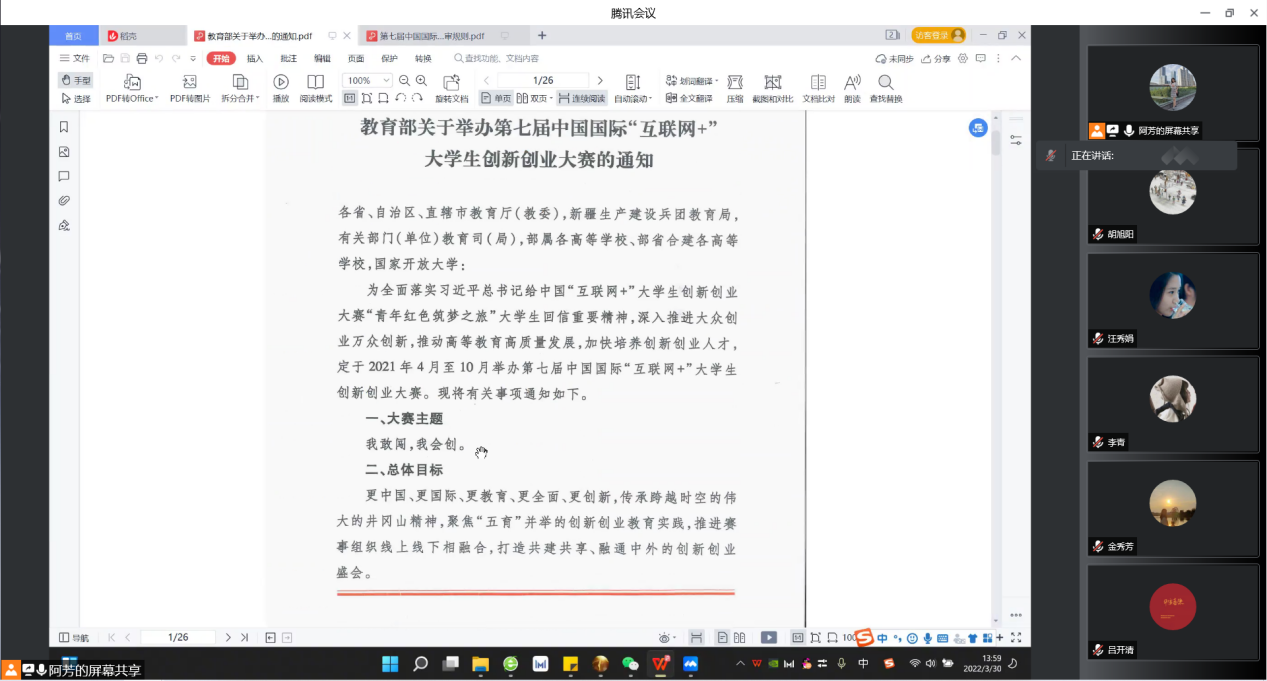
Task: Open the comments panel in left sidebar
Action: (x=64, y=176)
